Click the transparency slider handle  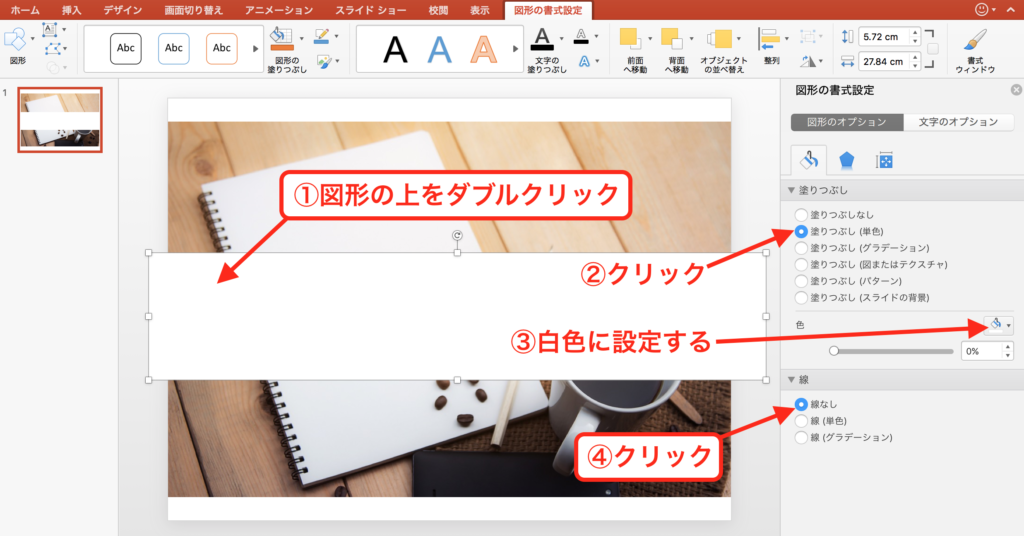(834, 351)
